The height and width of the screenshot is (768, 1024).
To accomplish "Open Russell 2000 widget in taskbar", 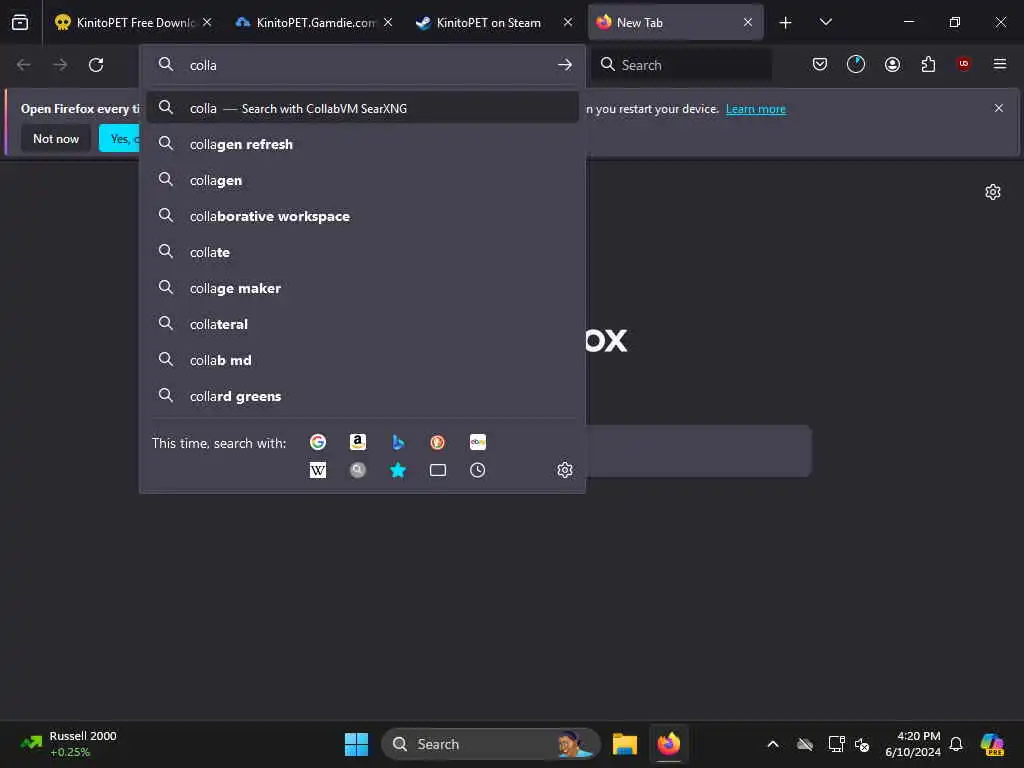I will click(69, 744).
